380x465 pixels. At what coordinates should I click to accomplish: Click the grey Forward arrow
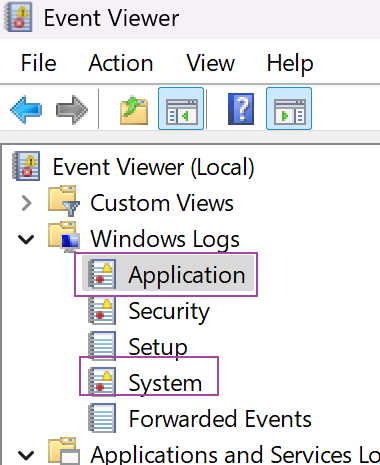(x=72, y=109)
